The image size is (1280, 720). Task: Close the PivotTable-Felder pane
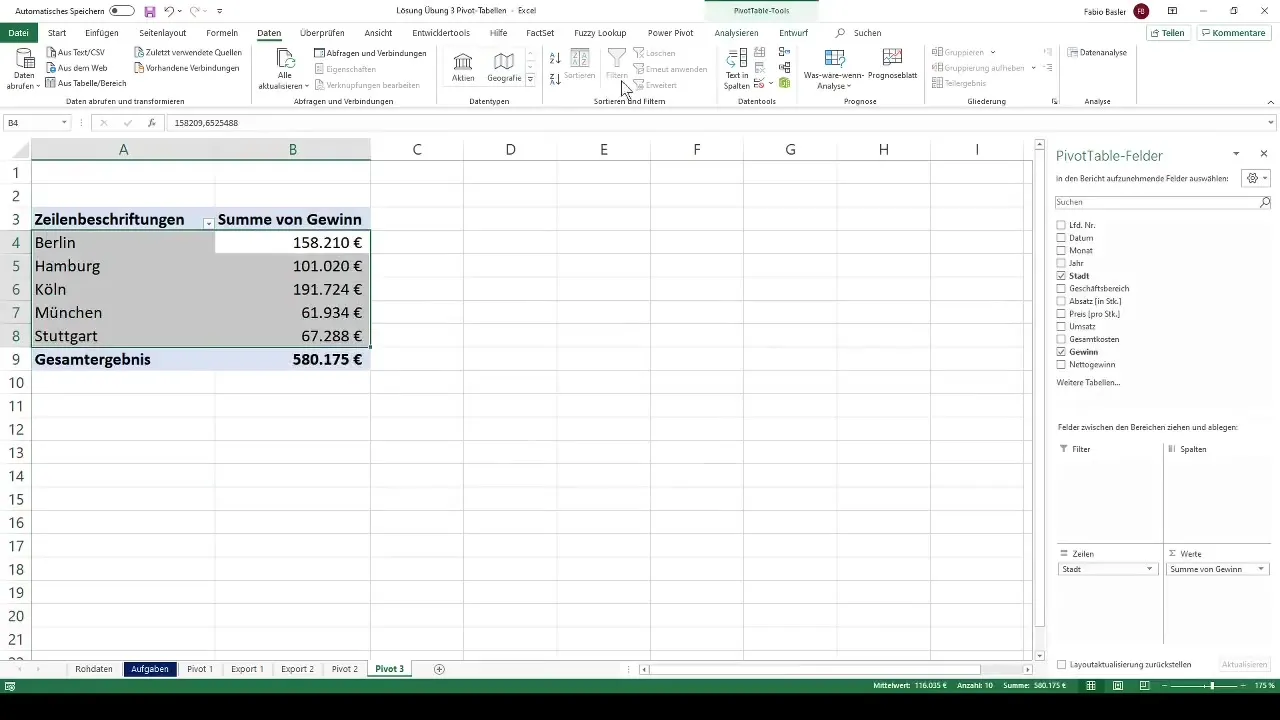click(1264, 154)
